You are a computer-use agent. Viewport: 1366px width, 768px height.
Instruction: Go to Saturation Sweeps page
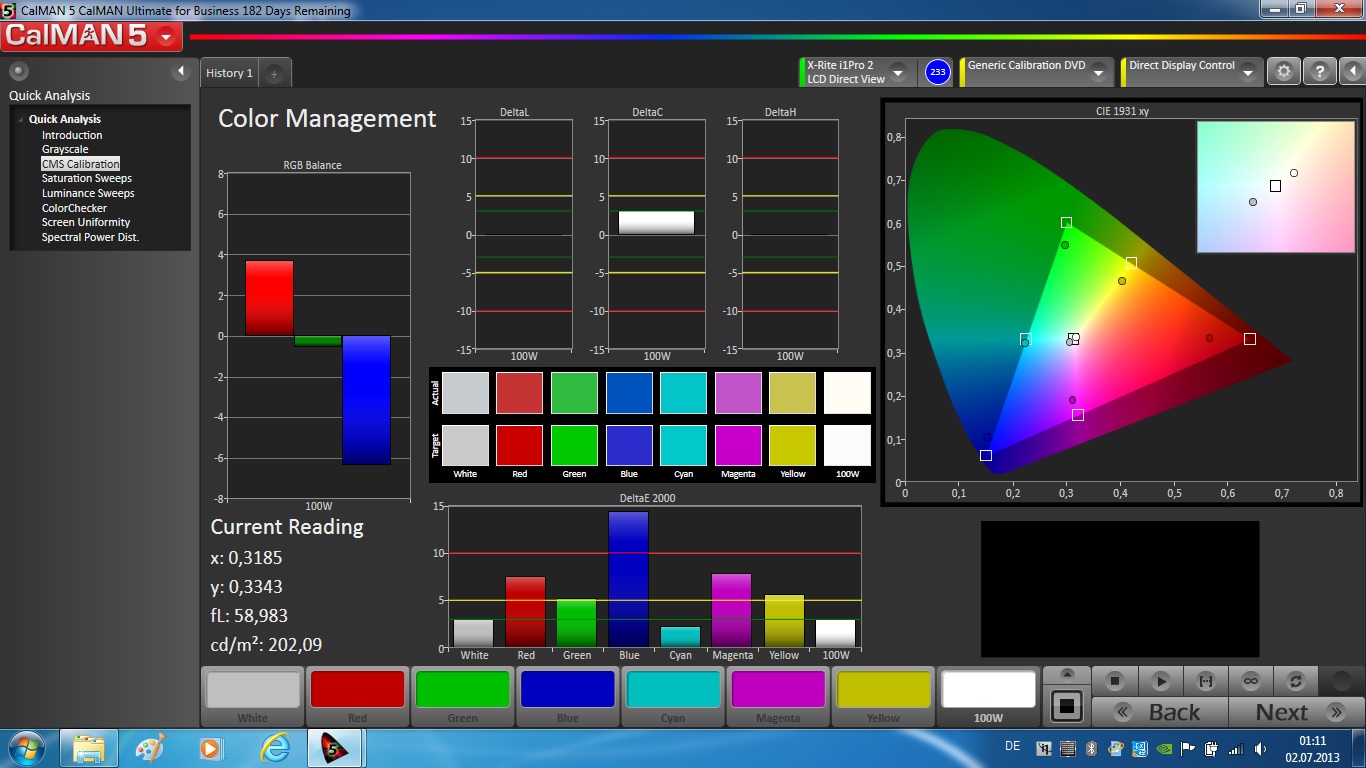coord(87,178)
